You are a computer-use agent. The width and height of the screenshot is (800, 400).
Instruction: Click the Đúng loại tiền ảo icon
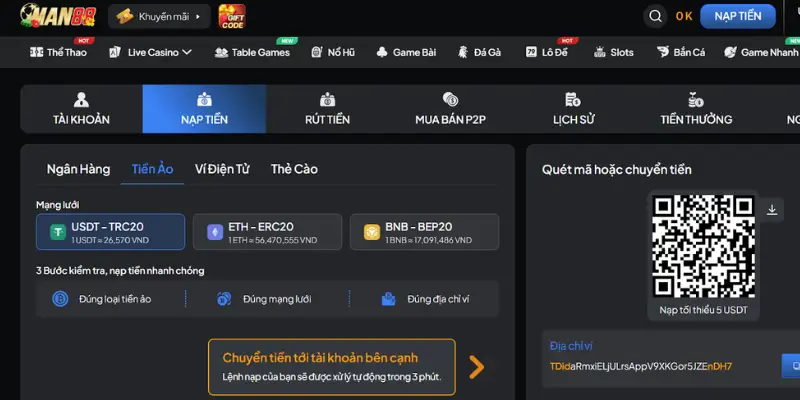60,299
